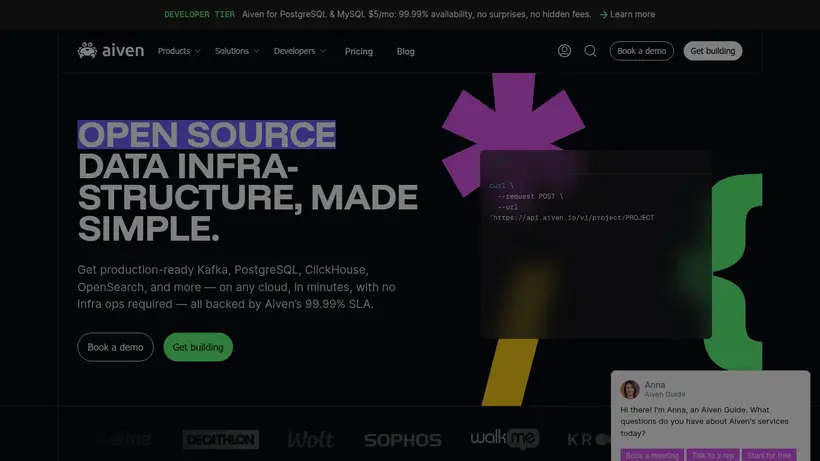Image resolution: width=820 pixels, height=461 pixels.
Task: Open the search magnifier icon
Action: point(590,51)
